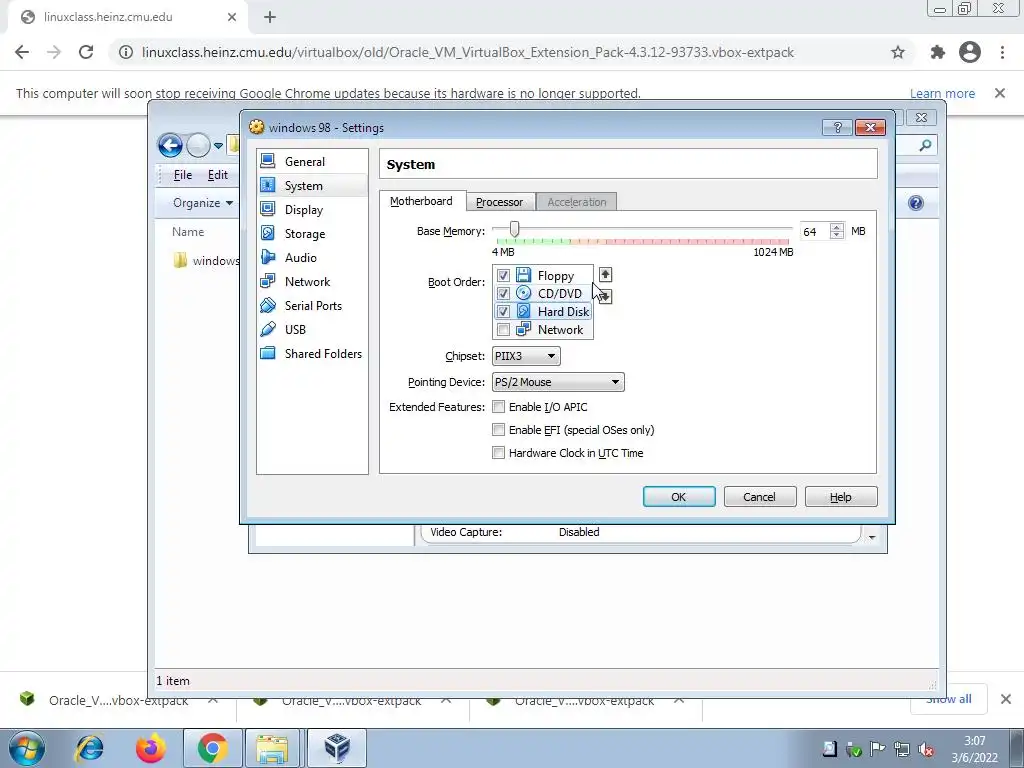Confirm settings with OK button

pos(679,497)
